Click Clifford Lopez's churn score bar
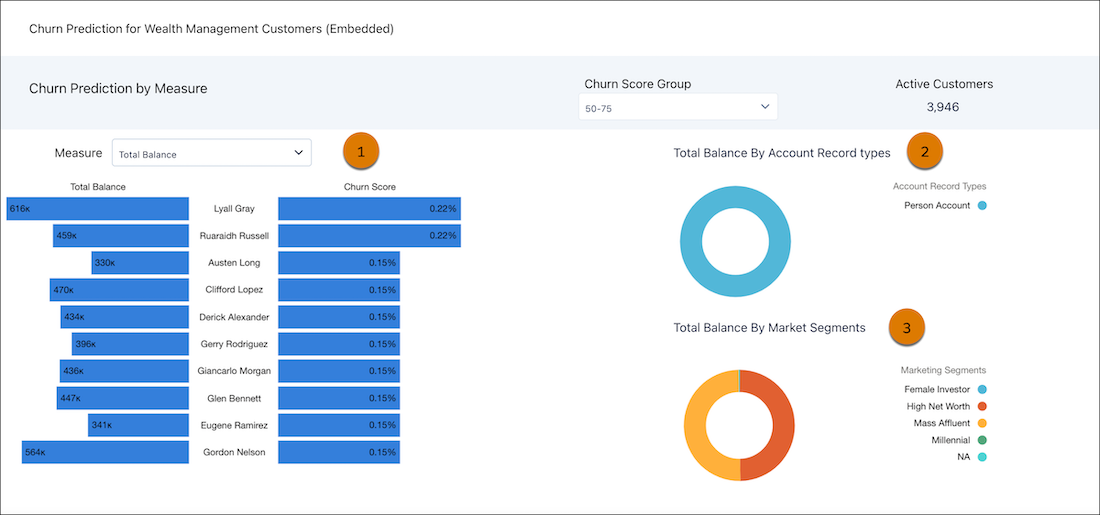Screen dimensions: 1100x515 click(339, 290)
